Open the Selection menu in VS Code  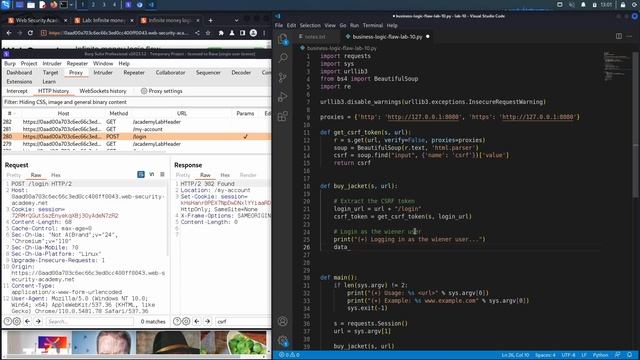click(x=310, y=25)
